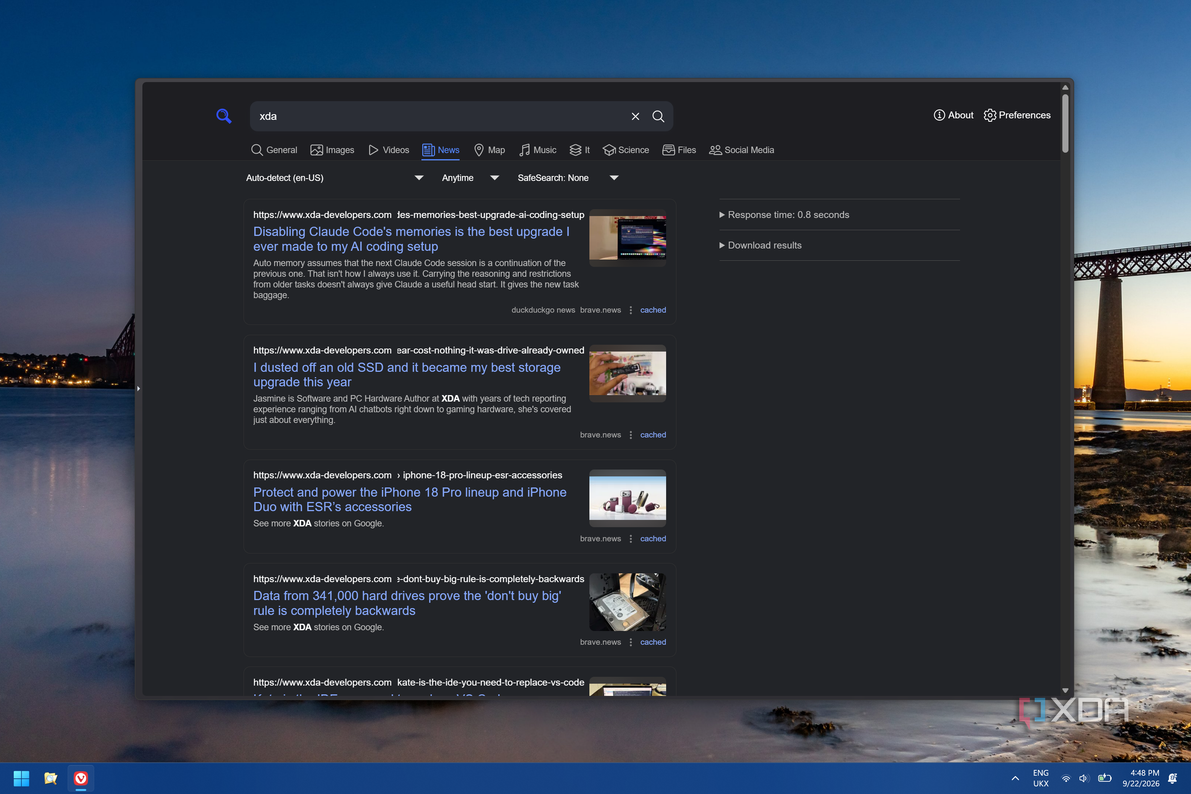The width and height of the screenshot is (1191, 794).
Task: Click the ENG UKX language indicator in the taskbar
Action: [1041, 779]
